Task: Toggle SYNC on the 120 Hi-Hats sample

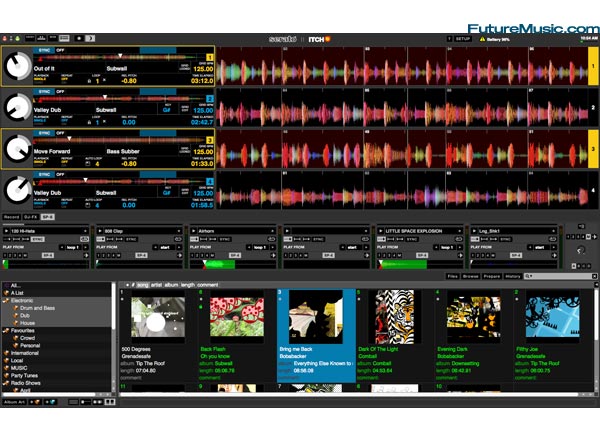Action: click(x=37, y=239)
